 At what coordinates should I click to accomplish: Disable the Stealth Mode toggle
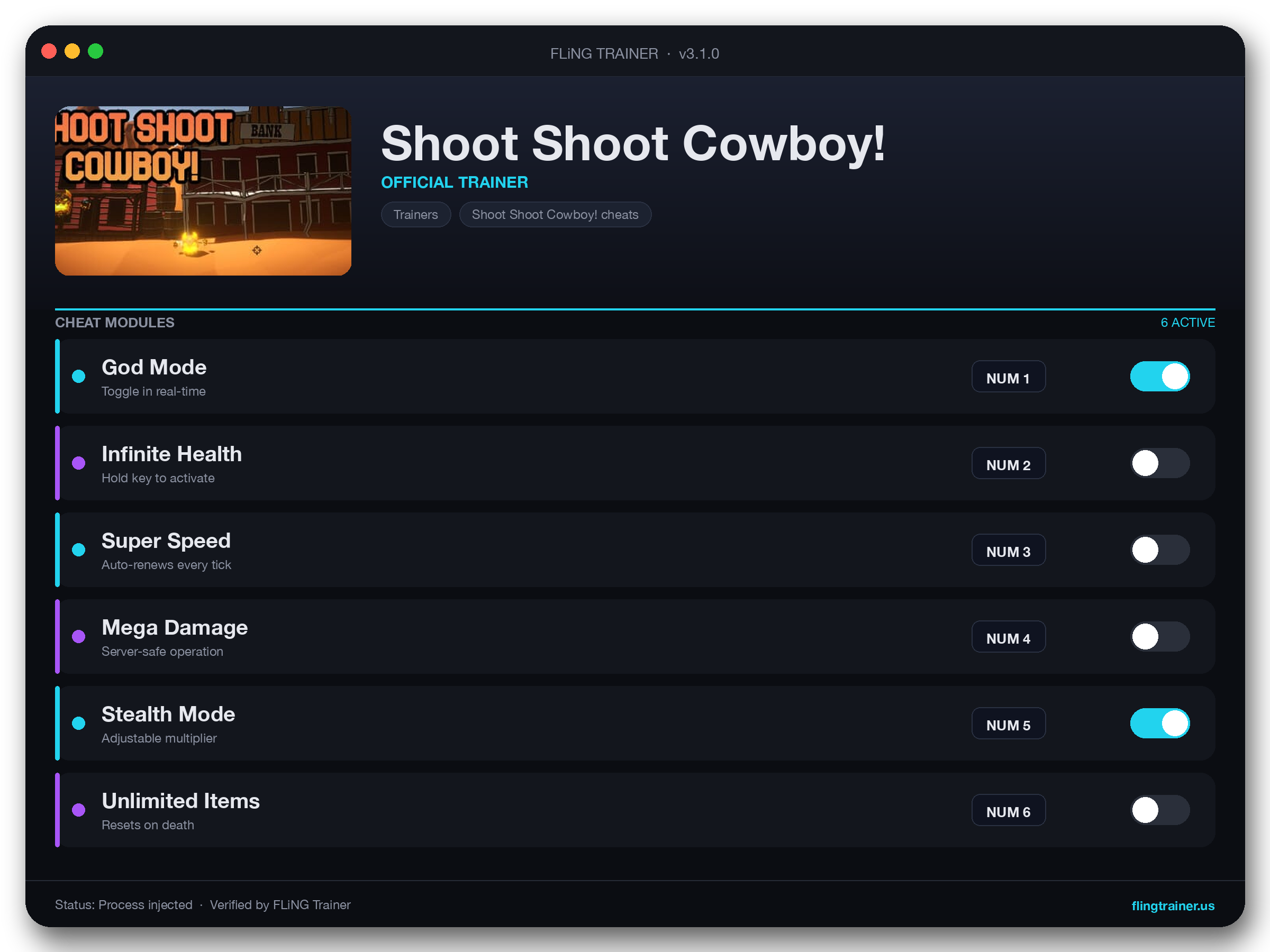[x=1160, y=723]
